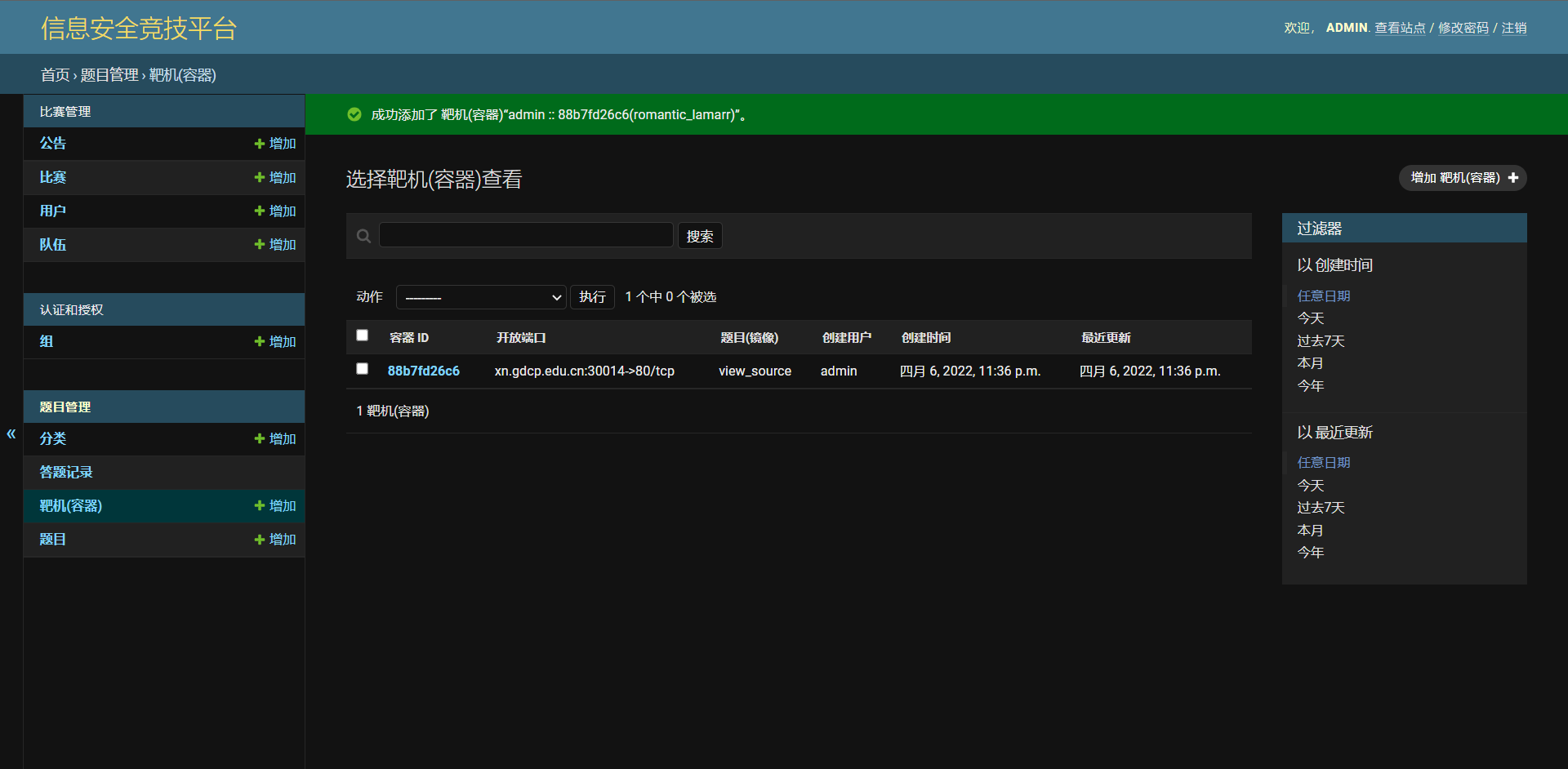The height and width of the screenshot is (769, 1568).
Task: Click the '1 靶机(容器)' count text
Action: pos(393,411)
